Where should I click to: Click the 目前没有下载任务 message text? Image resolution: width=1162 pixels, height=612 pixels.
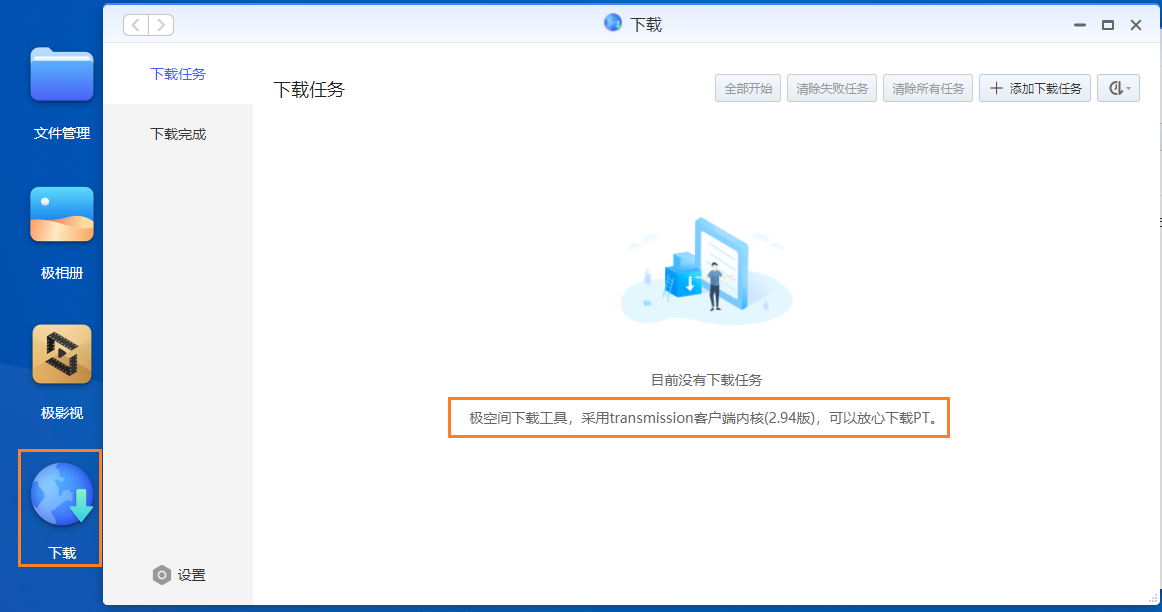pyautogui.click(x=706, y=380)
